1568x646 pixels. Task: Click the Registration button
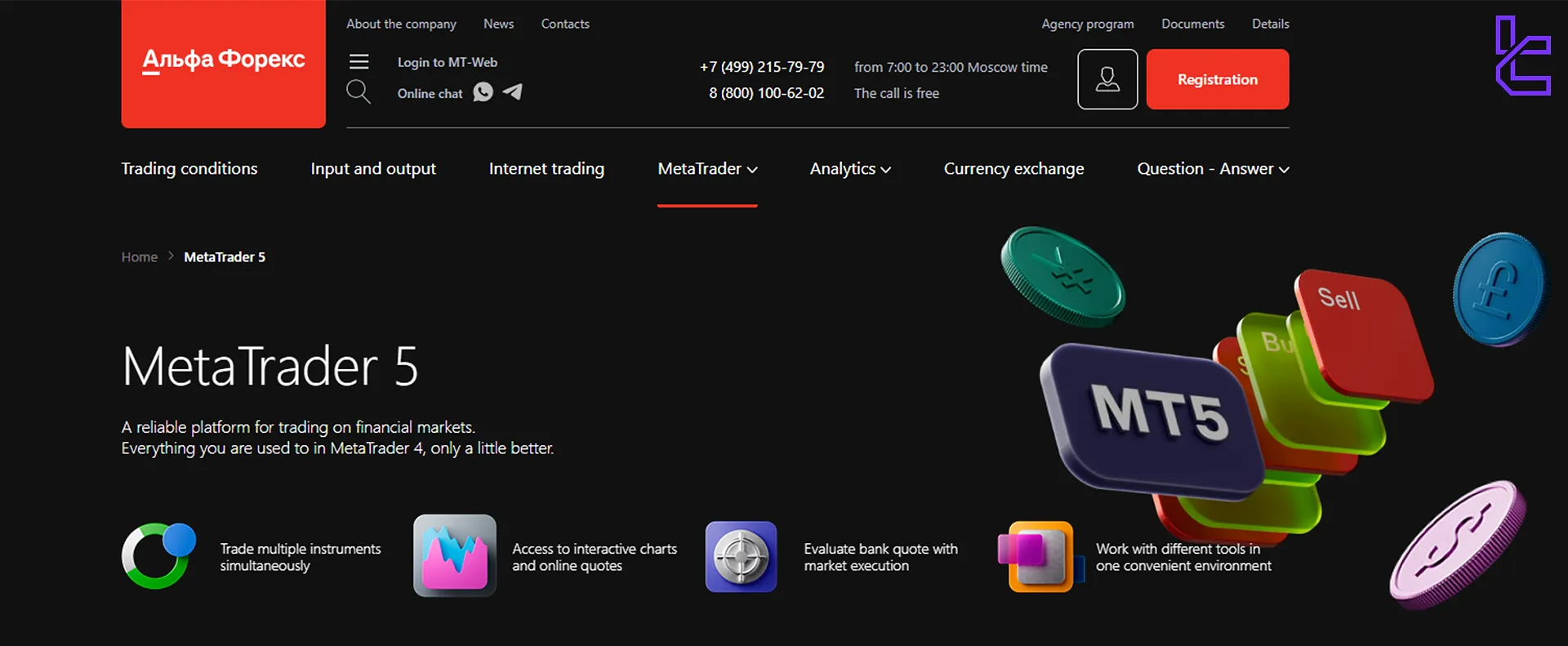click(x=1218, y=79)
